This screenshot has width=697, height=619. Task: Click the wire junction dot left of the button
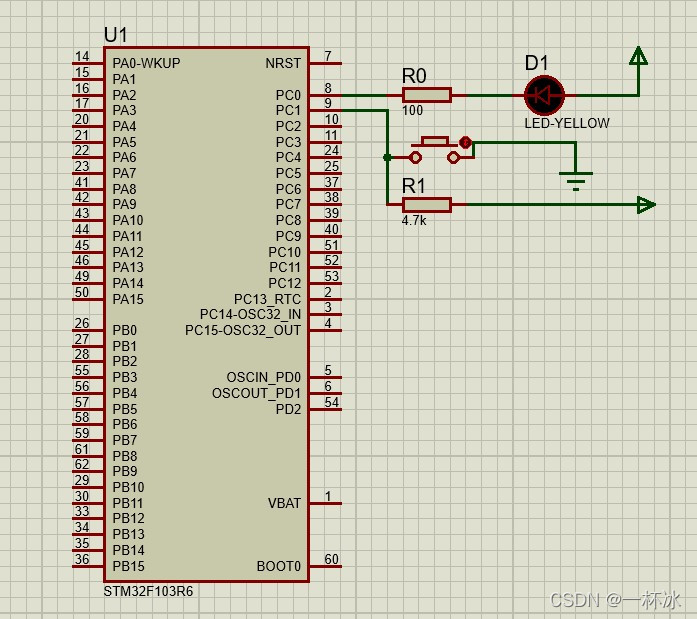[388, 157]
